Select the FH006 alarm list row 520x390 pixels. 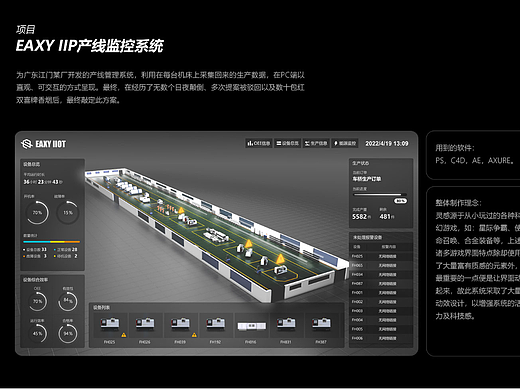pos(381,338)
